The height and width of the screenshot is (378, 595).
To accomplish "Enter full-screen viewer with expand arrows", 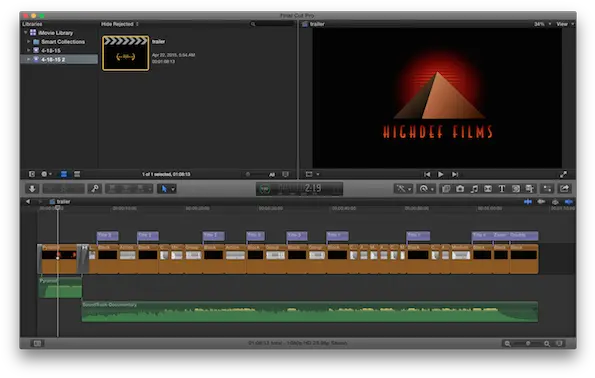I will tap(564, 174).
